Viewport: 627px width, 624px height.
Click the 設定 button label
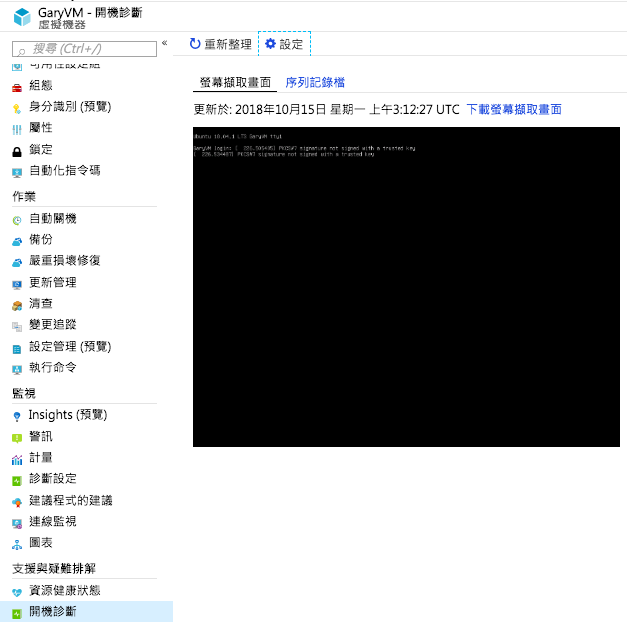[x=291, y=44]
